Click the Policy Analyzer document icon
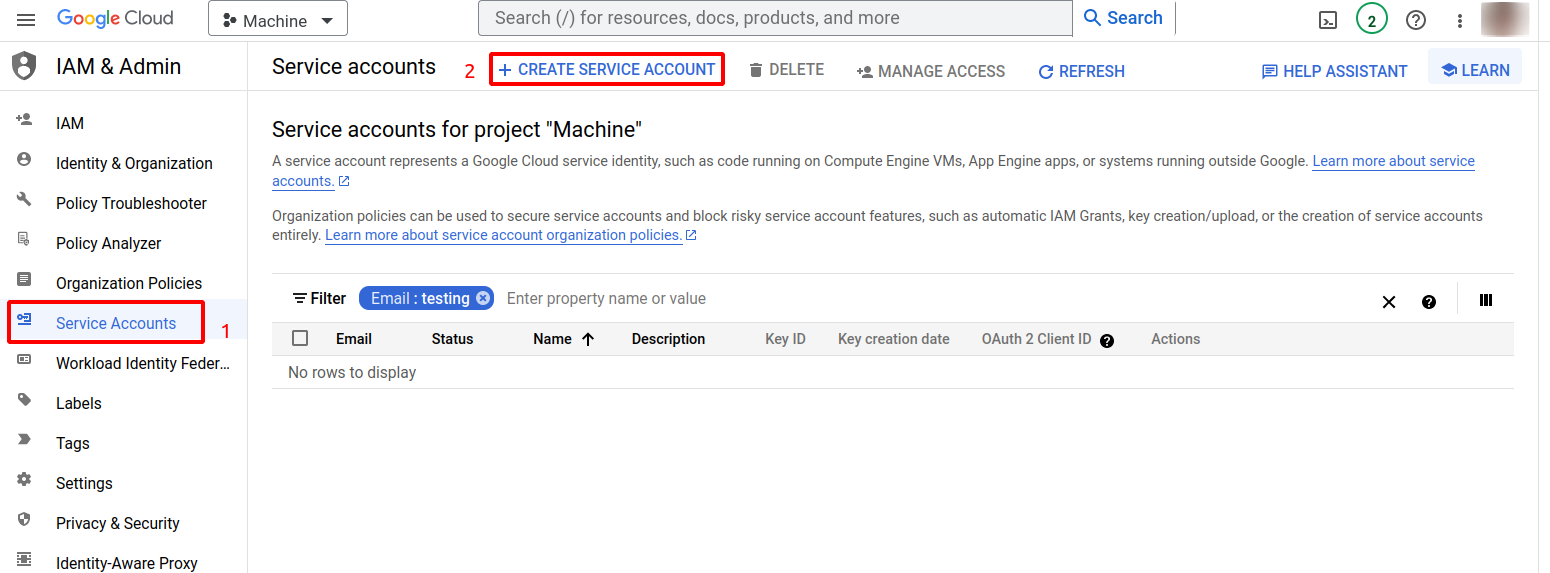Viewport: 1550px width, 573px height. point(24,239)
